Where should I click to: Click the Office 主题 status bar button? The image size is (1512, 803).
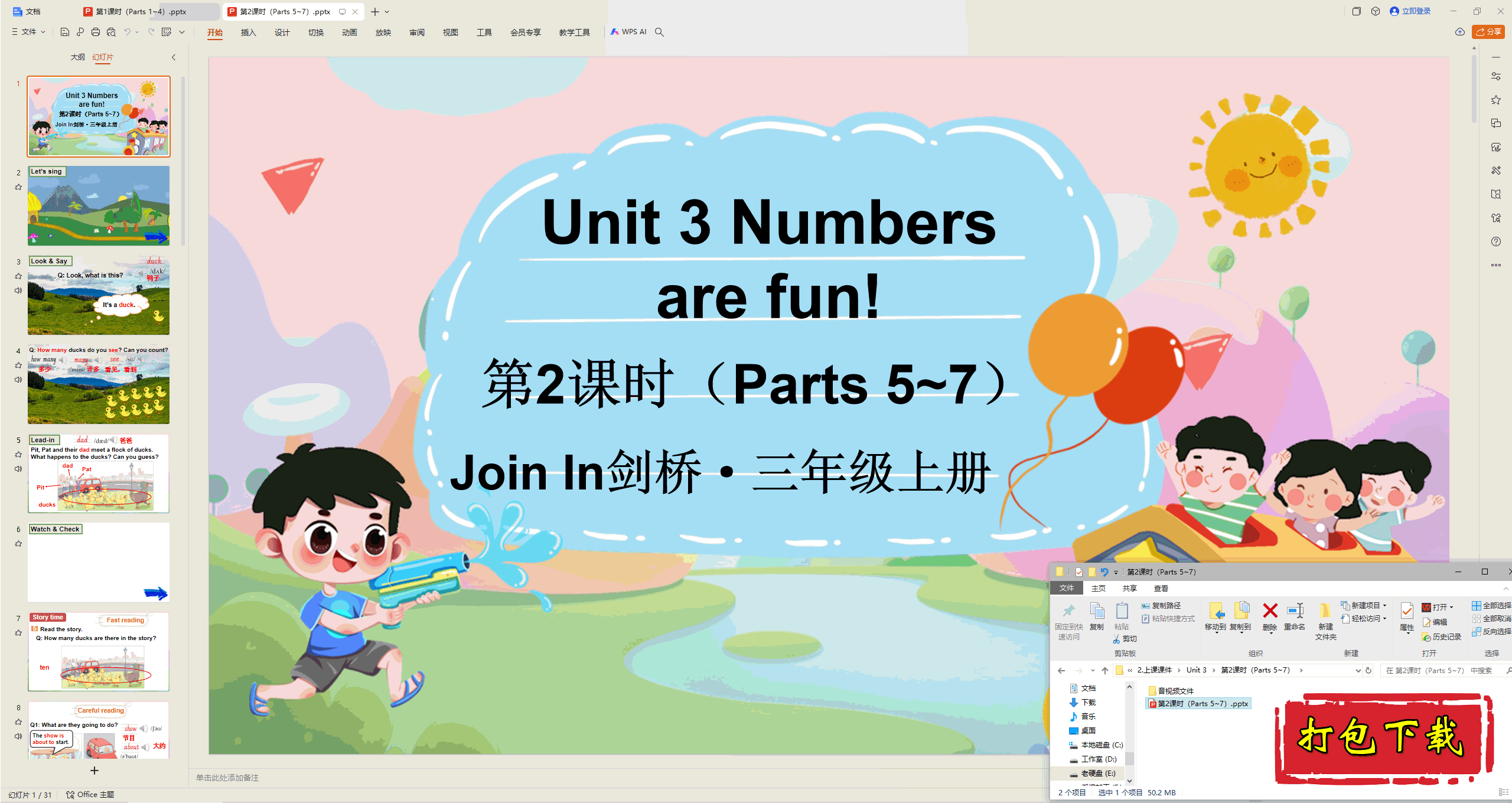(x=90, y=795)
